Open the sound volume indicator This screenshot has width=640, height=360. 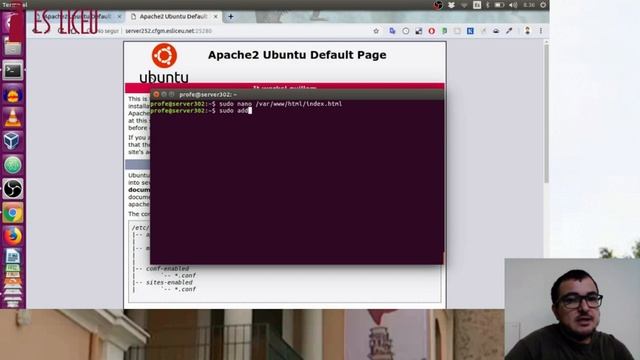pos(513,5)
